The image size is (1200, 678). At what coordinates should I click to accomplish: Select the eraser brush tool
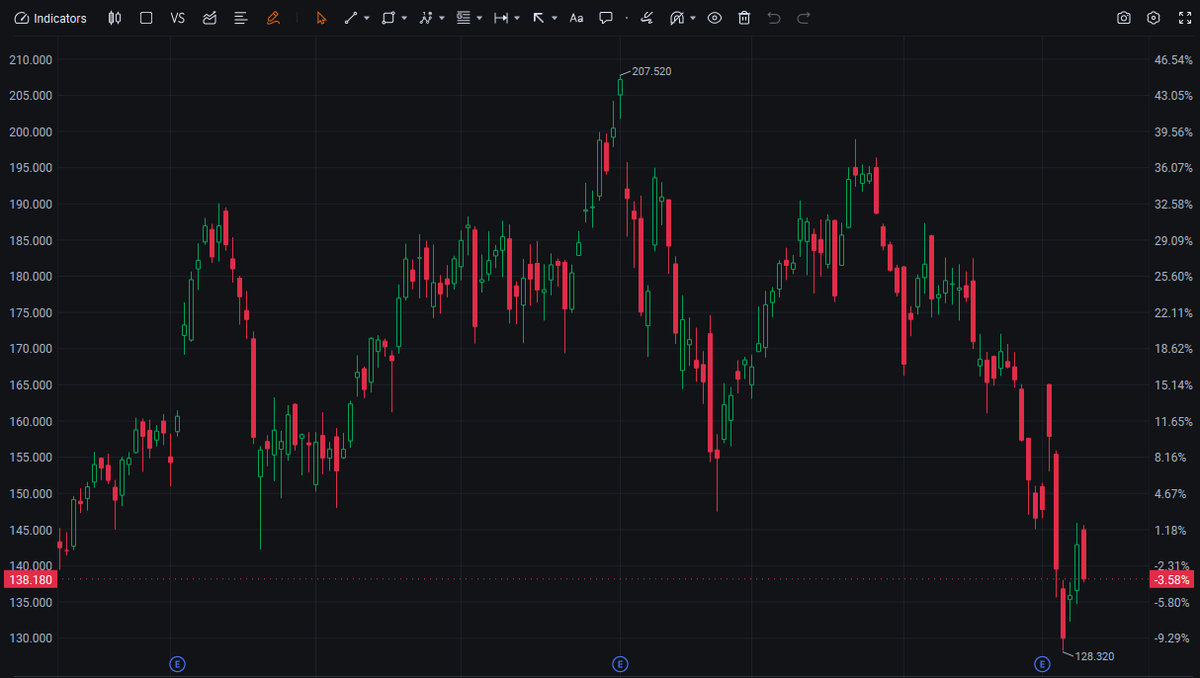coord(647,18)
